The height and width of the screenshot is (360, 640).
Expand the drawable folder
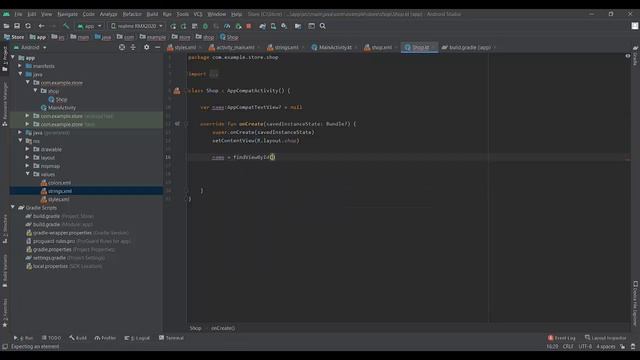tap(27, 149)
